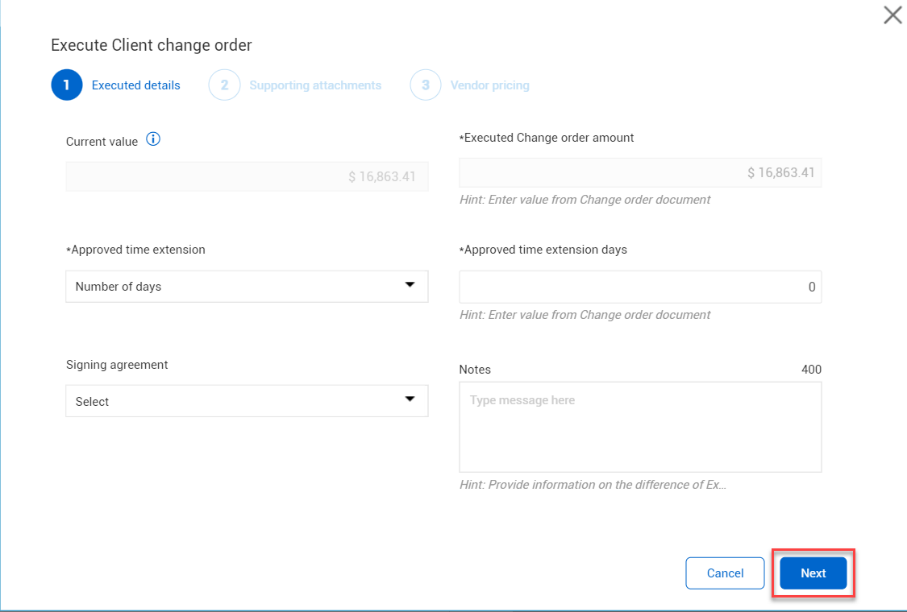
Task: Click the Next button
Action: (812, 573)
